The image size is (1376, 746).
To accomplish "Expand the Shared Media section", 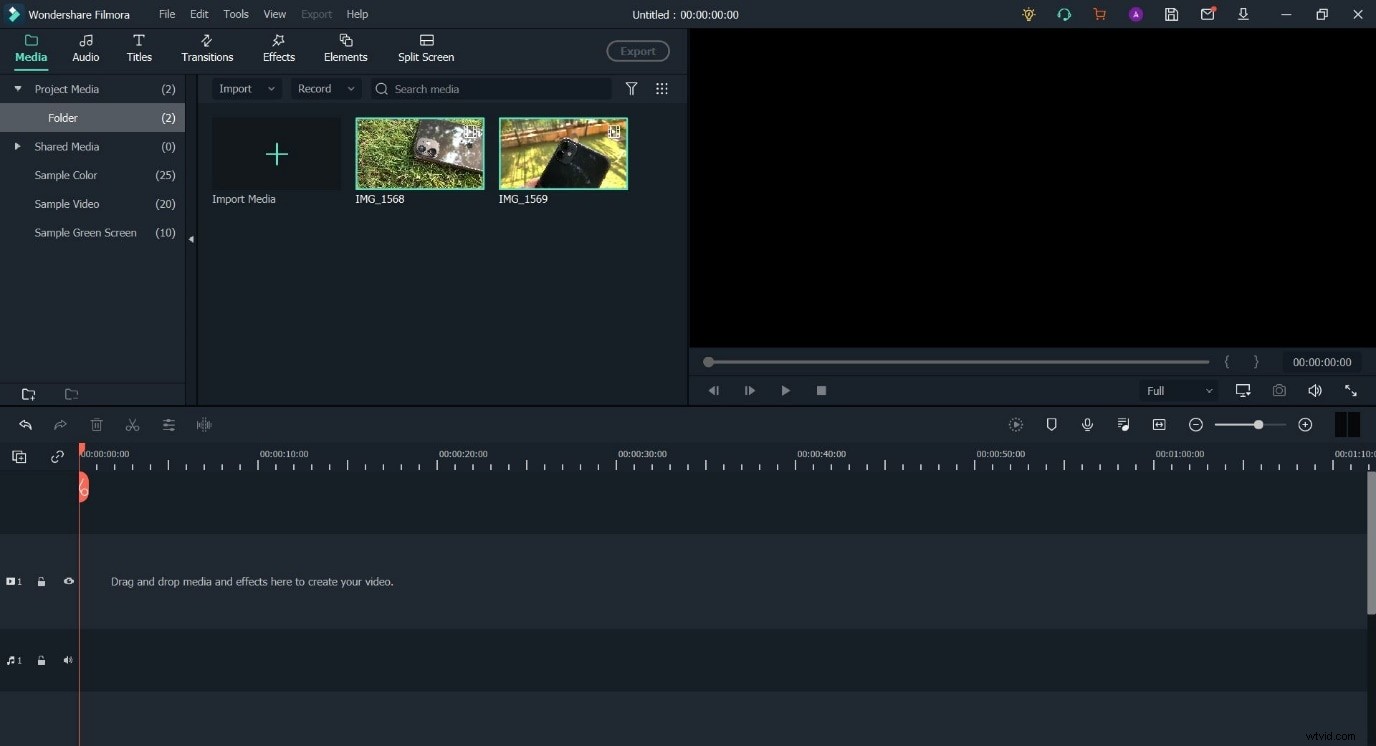I will [x=17, y=146].
